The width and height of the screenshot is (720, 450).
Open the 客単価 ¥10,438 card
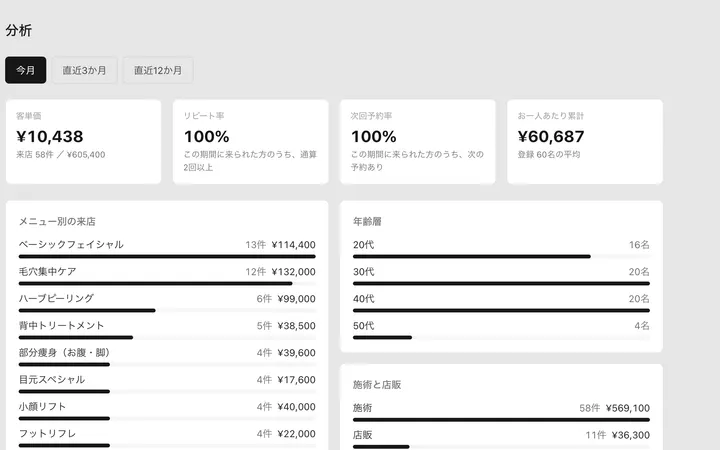tap(84, 141)
